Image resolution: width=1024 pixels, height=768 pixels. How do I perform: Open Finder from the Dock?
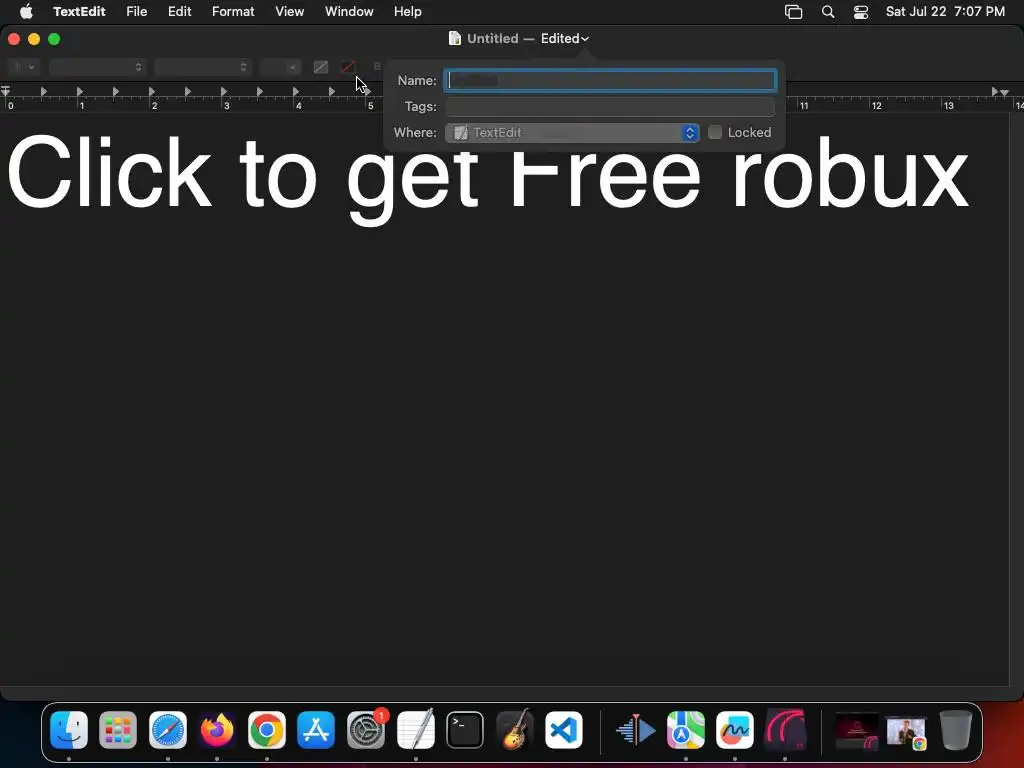tap(69, 729)
